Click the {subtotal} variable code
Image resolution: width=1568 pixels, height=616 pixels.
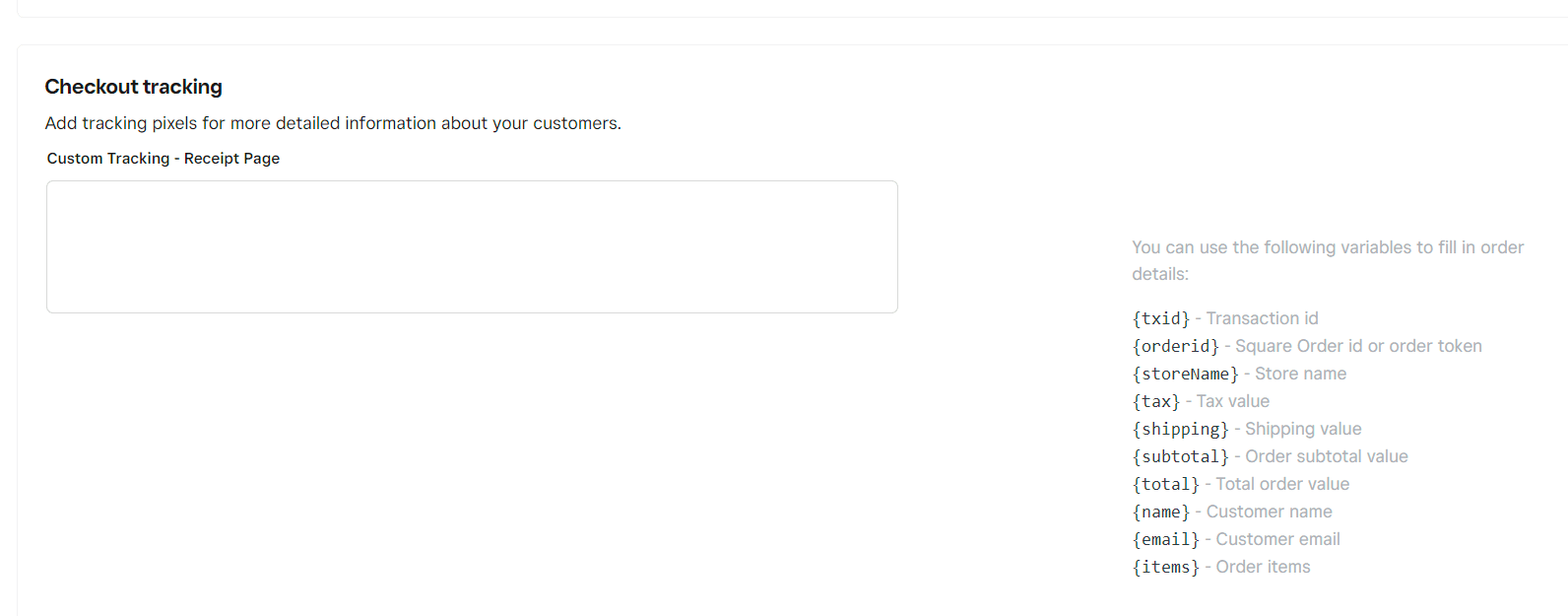click(x=1180, y=456)
